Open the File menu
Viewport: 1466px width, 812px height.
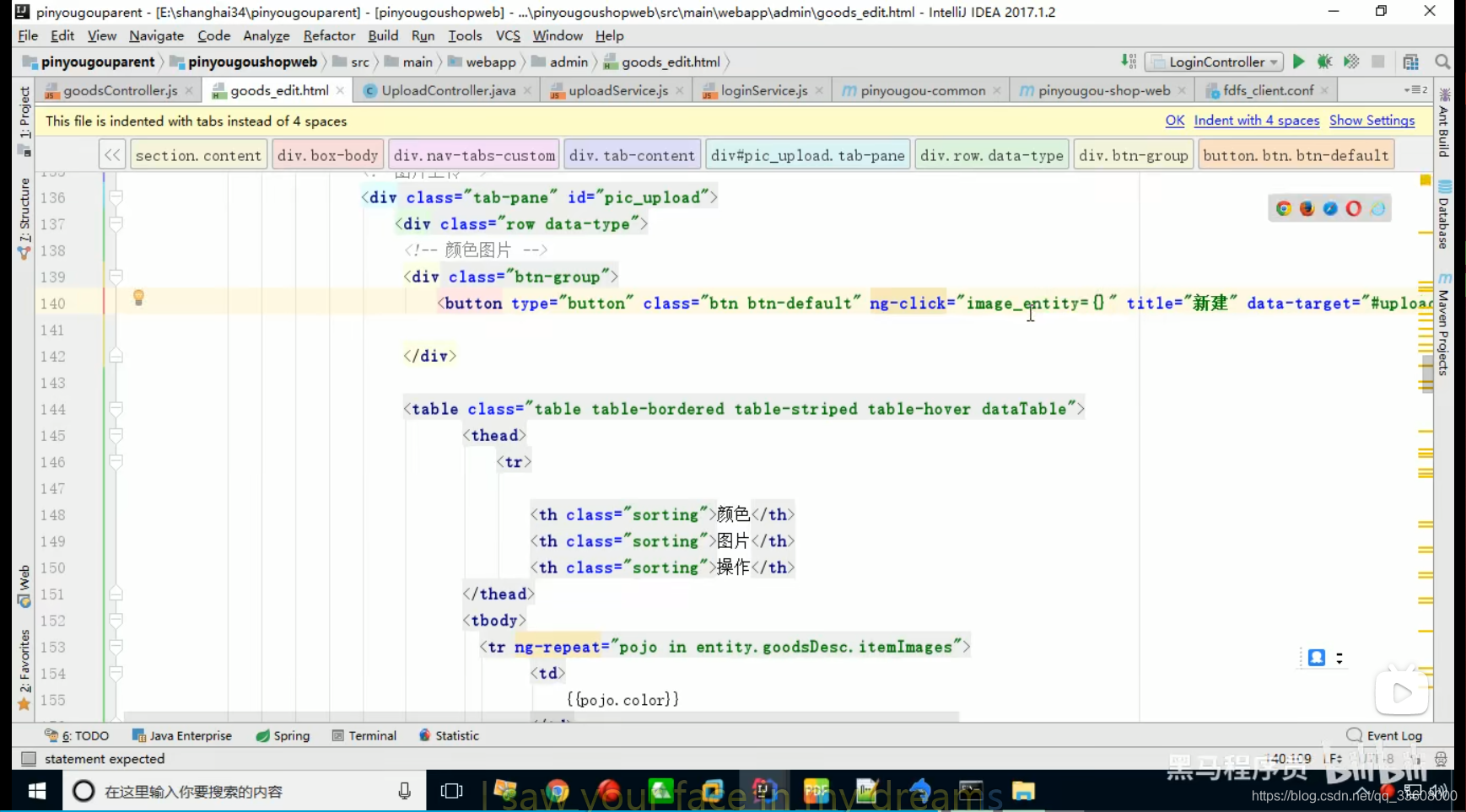[x=28, y=35]
